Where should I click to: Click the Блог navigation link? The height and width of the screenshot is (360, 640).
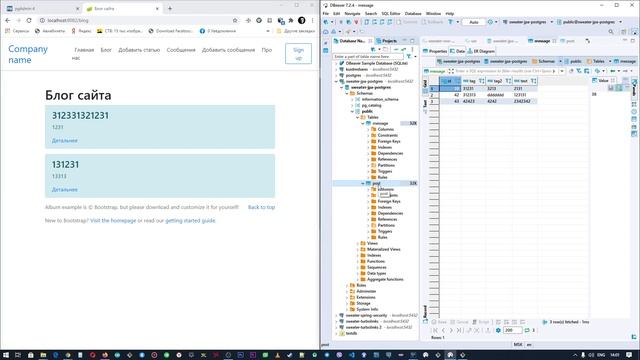point(106,50)
